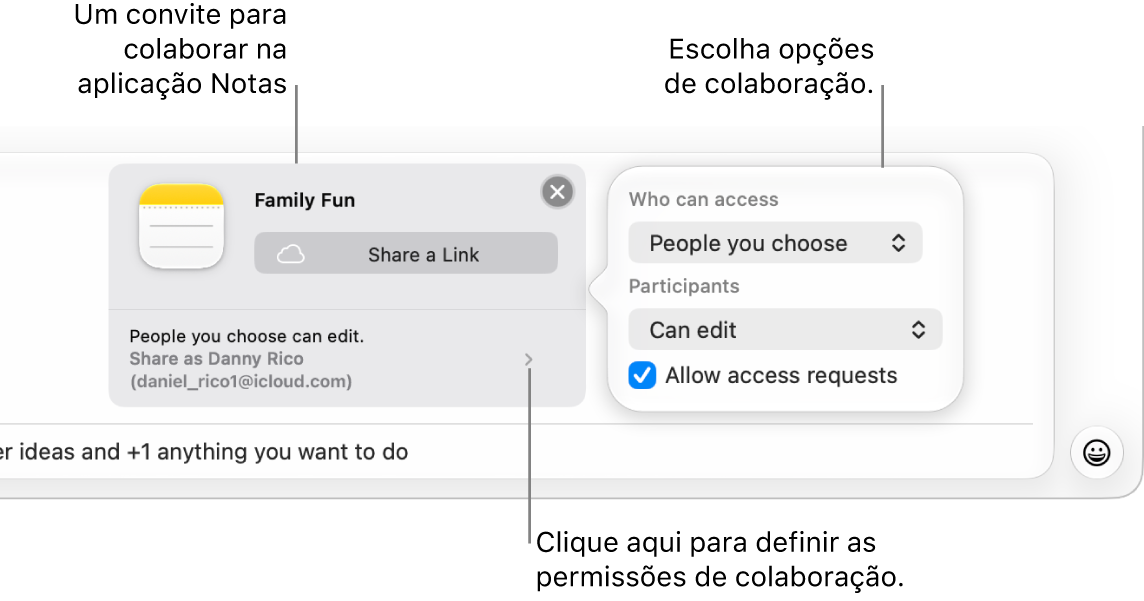Click the "Who can access" heading
The image size is (1144, 601).
703,200
